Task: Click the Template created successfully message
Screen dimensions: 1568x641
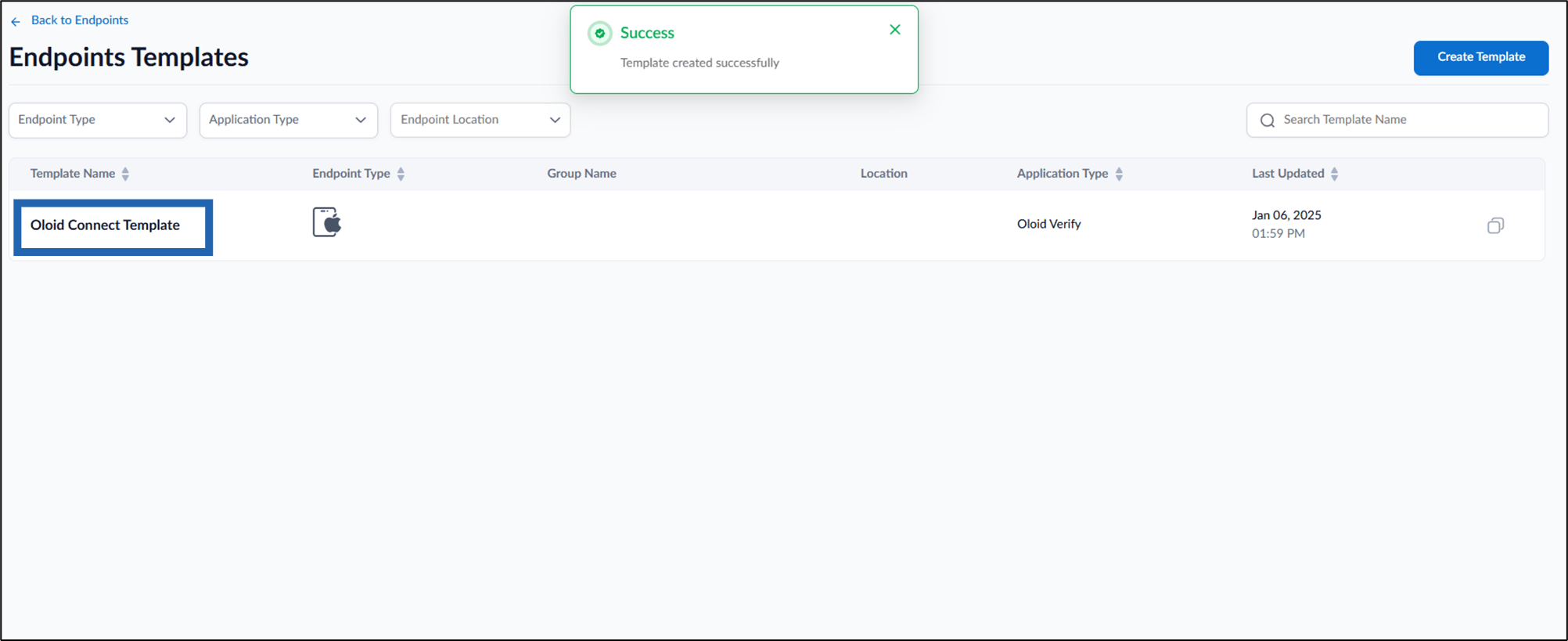Action: coord(699,63)
